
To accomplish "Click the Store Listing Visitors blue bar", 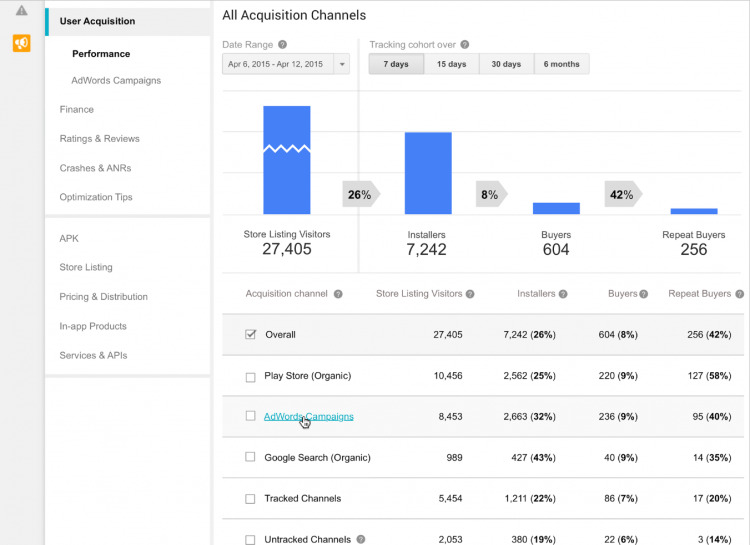I will [x=287, y=159].
